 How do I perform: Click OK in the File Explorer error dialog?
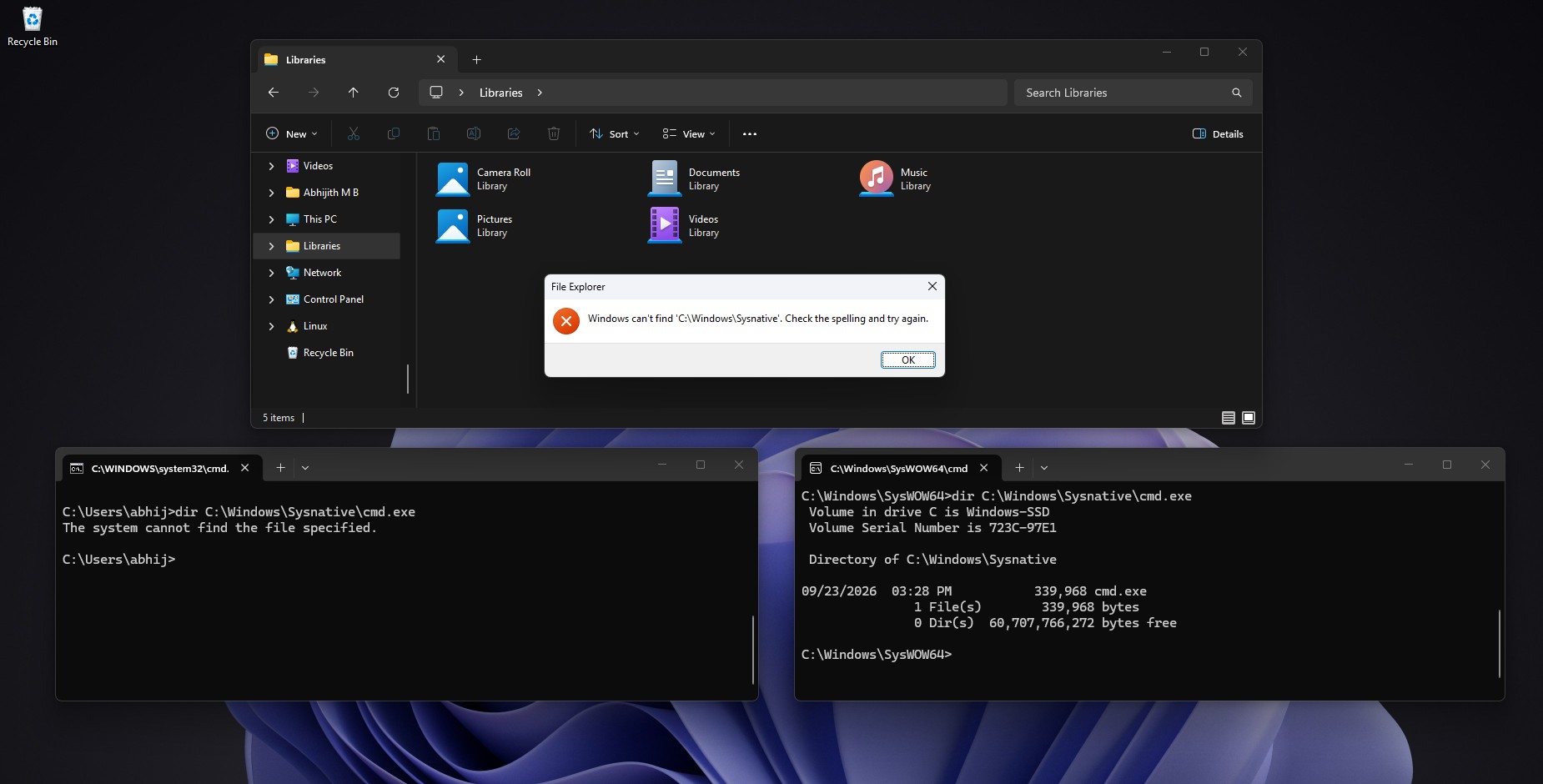908,359
